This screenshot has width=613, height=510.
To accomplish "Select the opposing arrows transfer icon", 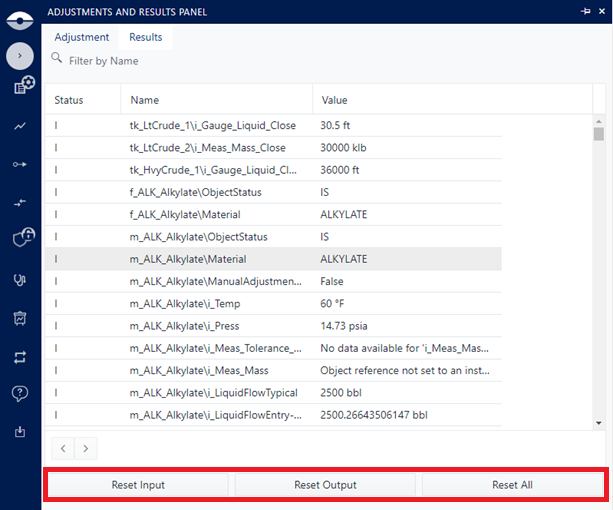I will (x=20, y=202).
